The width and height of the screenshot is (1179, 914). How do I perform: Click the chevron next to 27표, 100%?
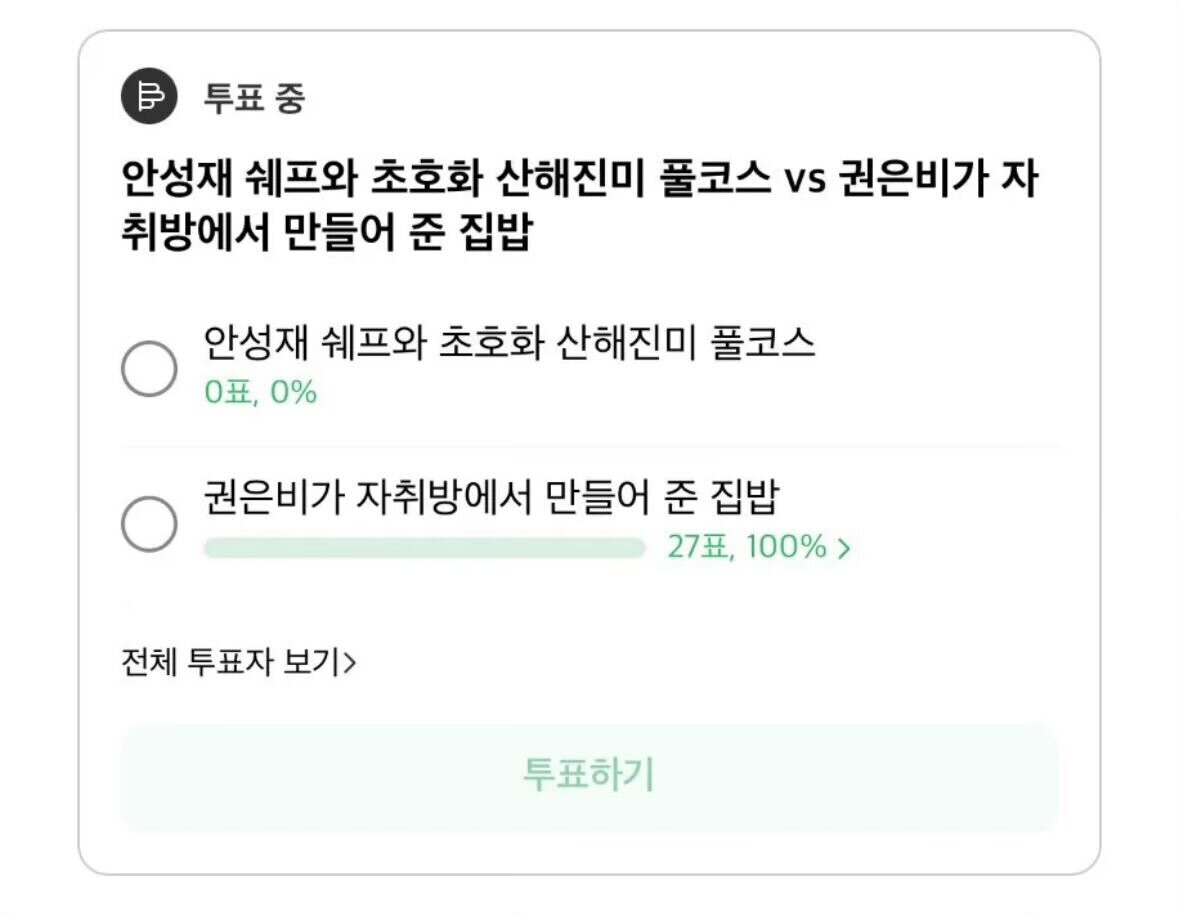[844, 548]
